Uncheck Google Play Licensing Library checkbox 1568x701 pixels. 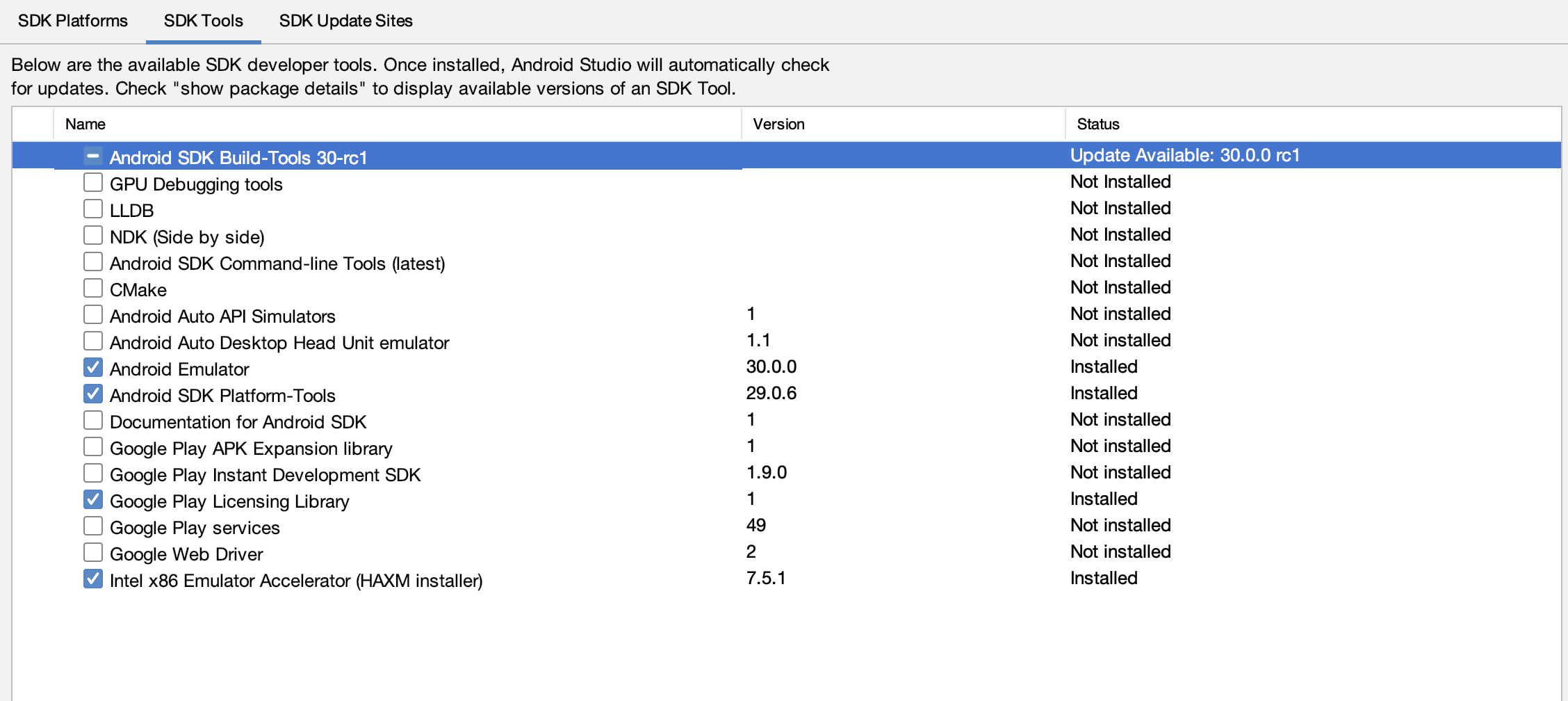tap(93, 499)
